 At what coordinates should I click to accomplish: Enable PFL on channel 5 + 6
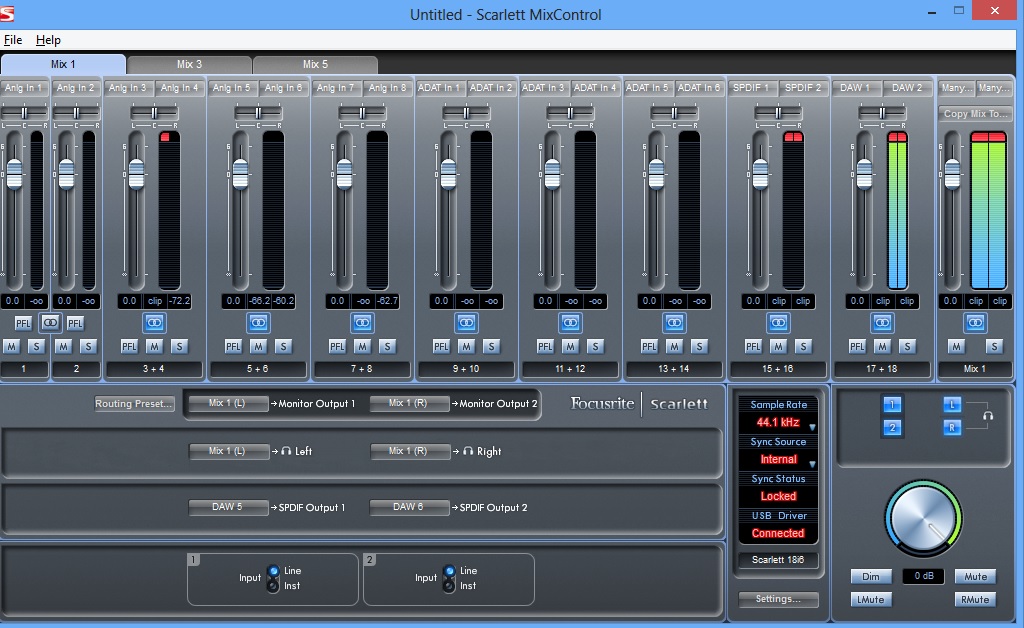[x=233, y=347]
